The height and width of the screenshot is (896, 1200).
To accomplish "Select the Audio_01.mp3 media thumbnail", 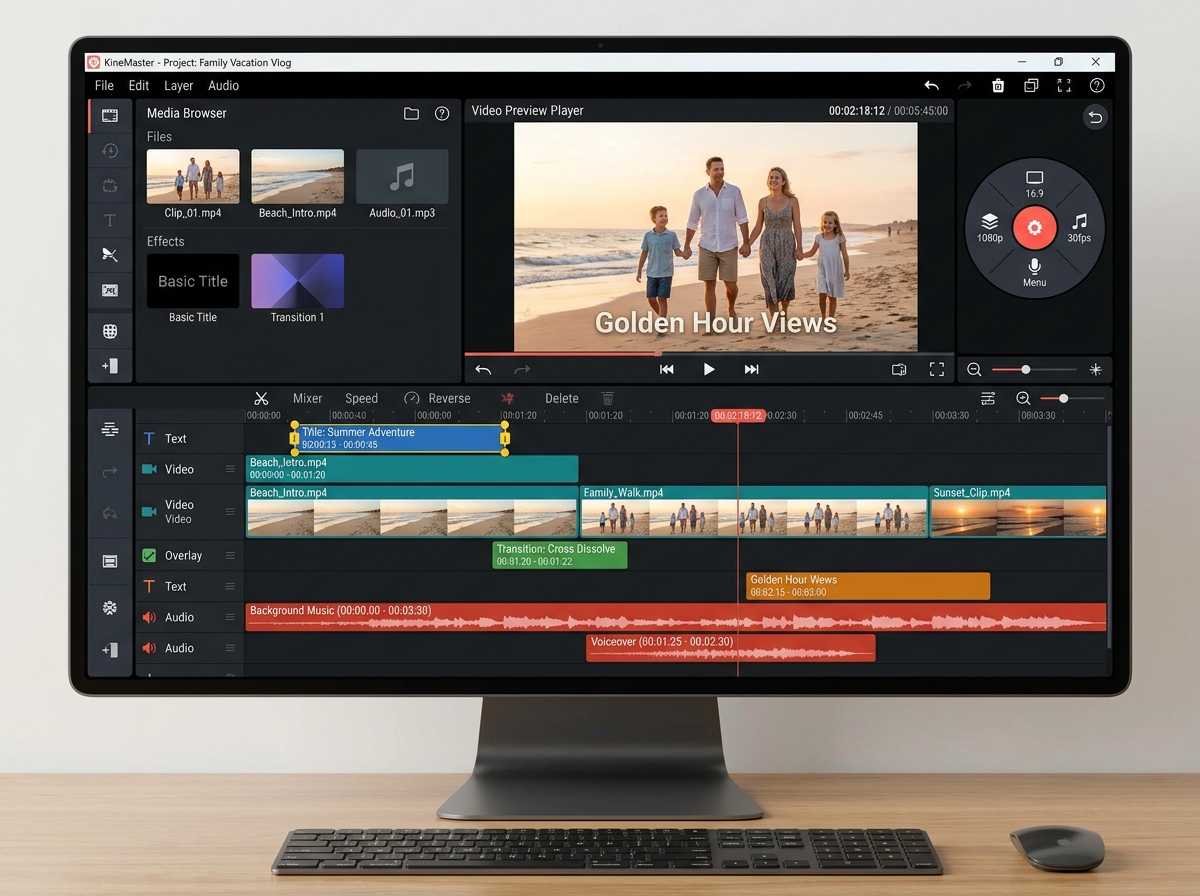I will (402, 177).
